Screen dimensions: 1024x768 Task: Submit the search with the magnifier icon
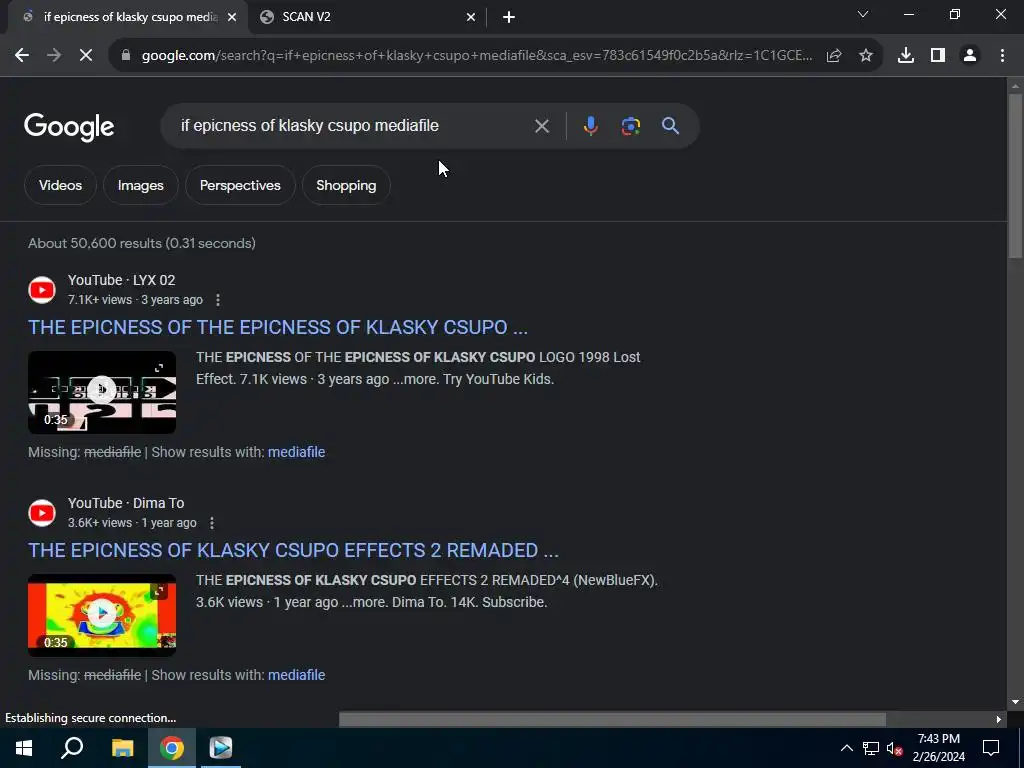tap(671, 126)
